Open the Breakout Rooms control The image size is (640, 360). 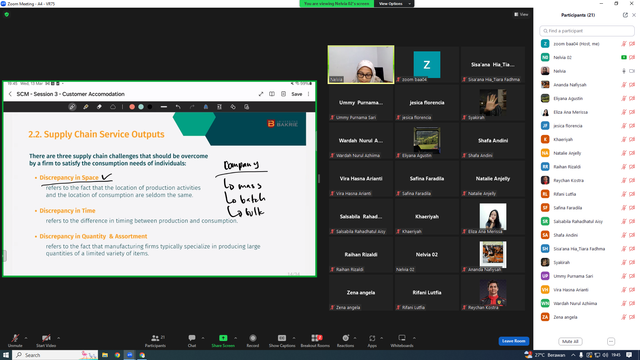click(x=315, y=340)
